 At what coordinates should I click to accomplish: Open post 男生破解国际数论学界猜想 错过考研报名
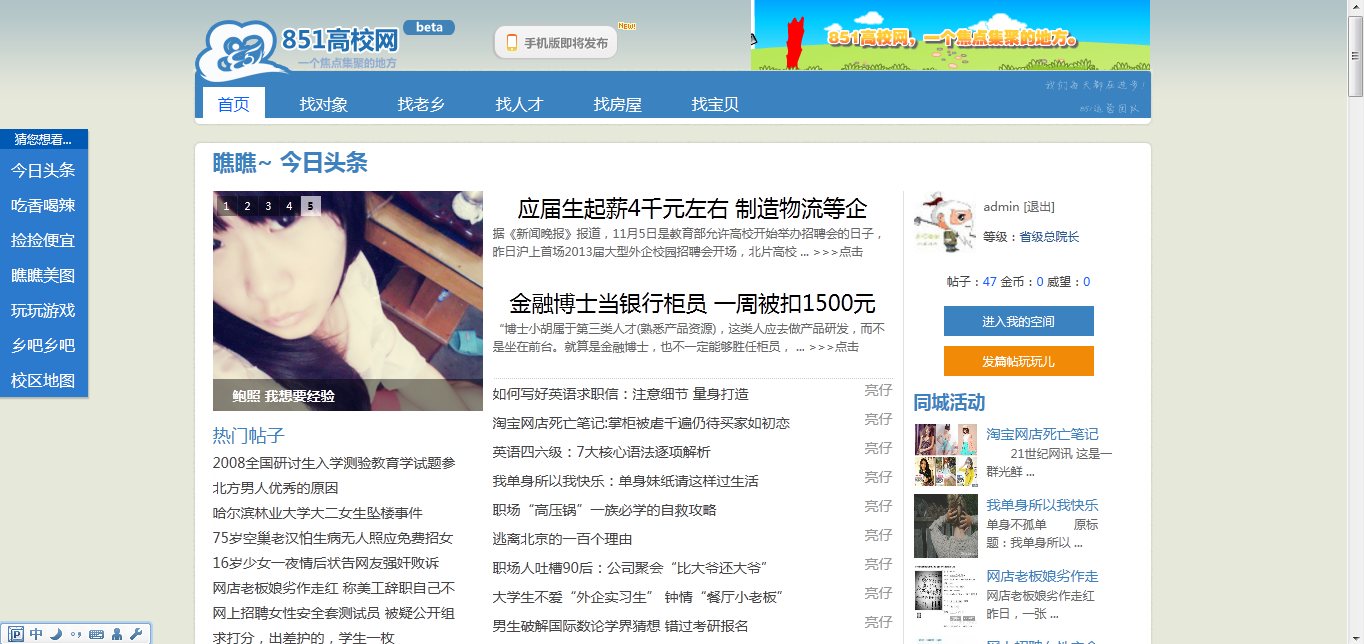[621, 626]
